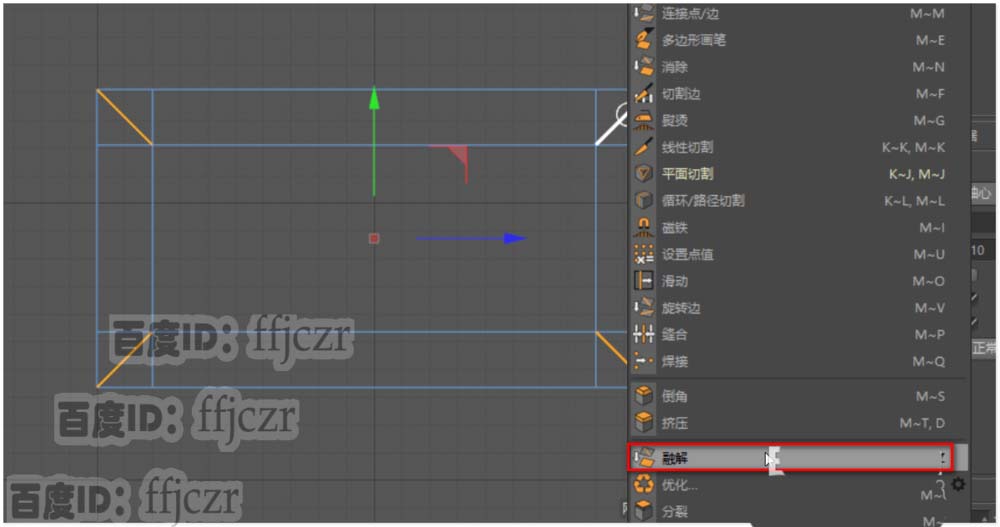Click the red axis center square
The height and width of the screenshot is (527, 1000).
pos(374,238)
